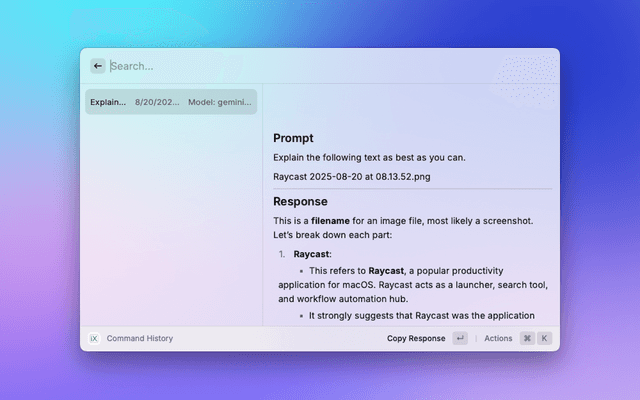Screen dimensions: 640x400
Task: Click the Command History extension icon
Action: [95, 338]
